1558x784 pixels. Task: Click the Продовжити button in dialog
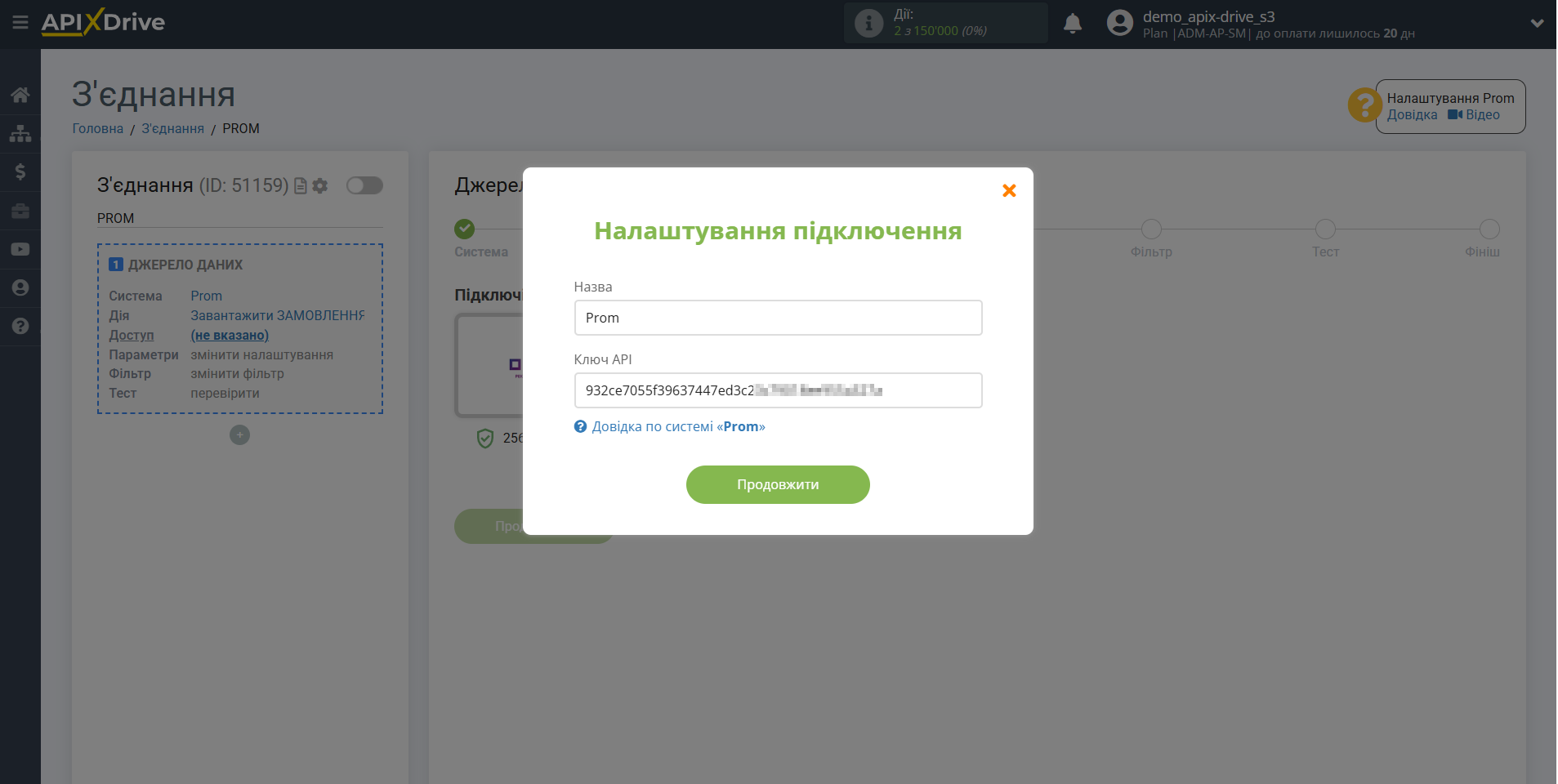point(778,484)
